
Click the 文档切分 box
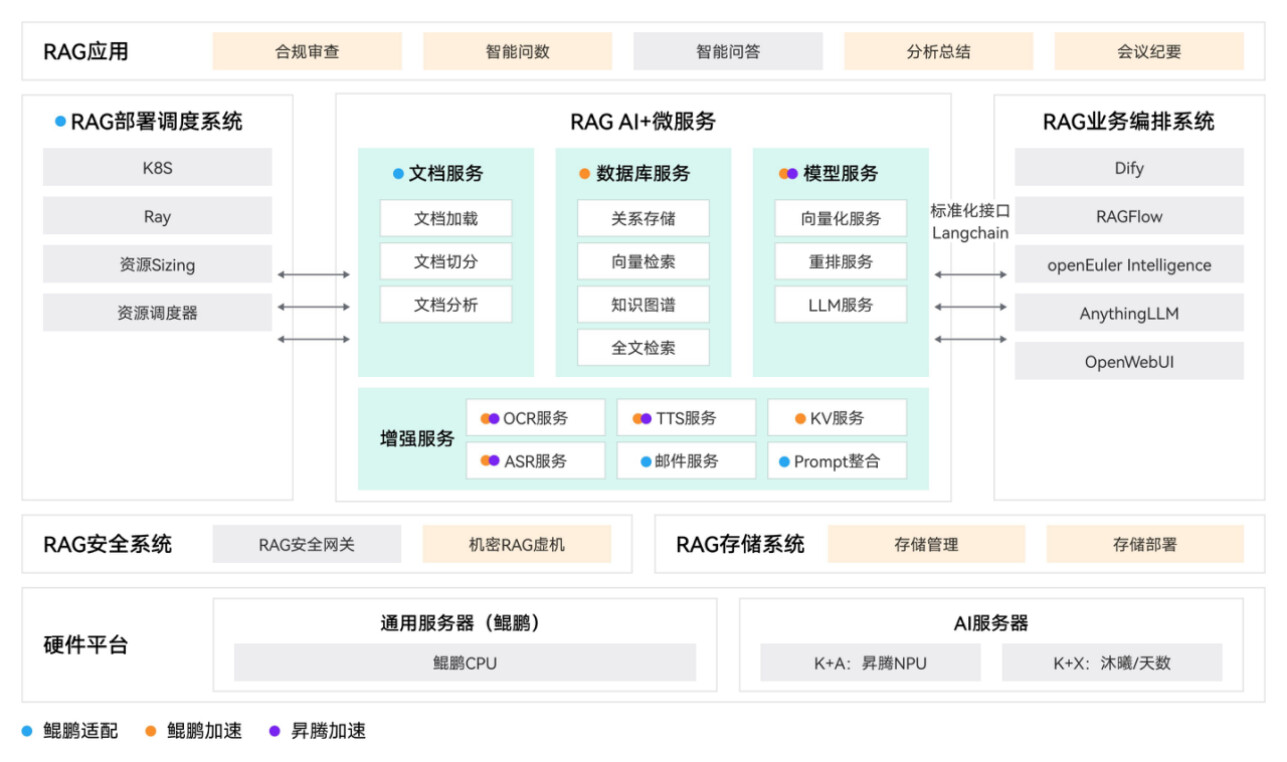click(x=446, y=261)
